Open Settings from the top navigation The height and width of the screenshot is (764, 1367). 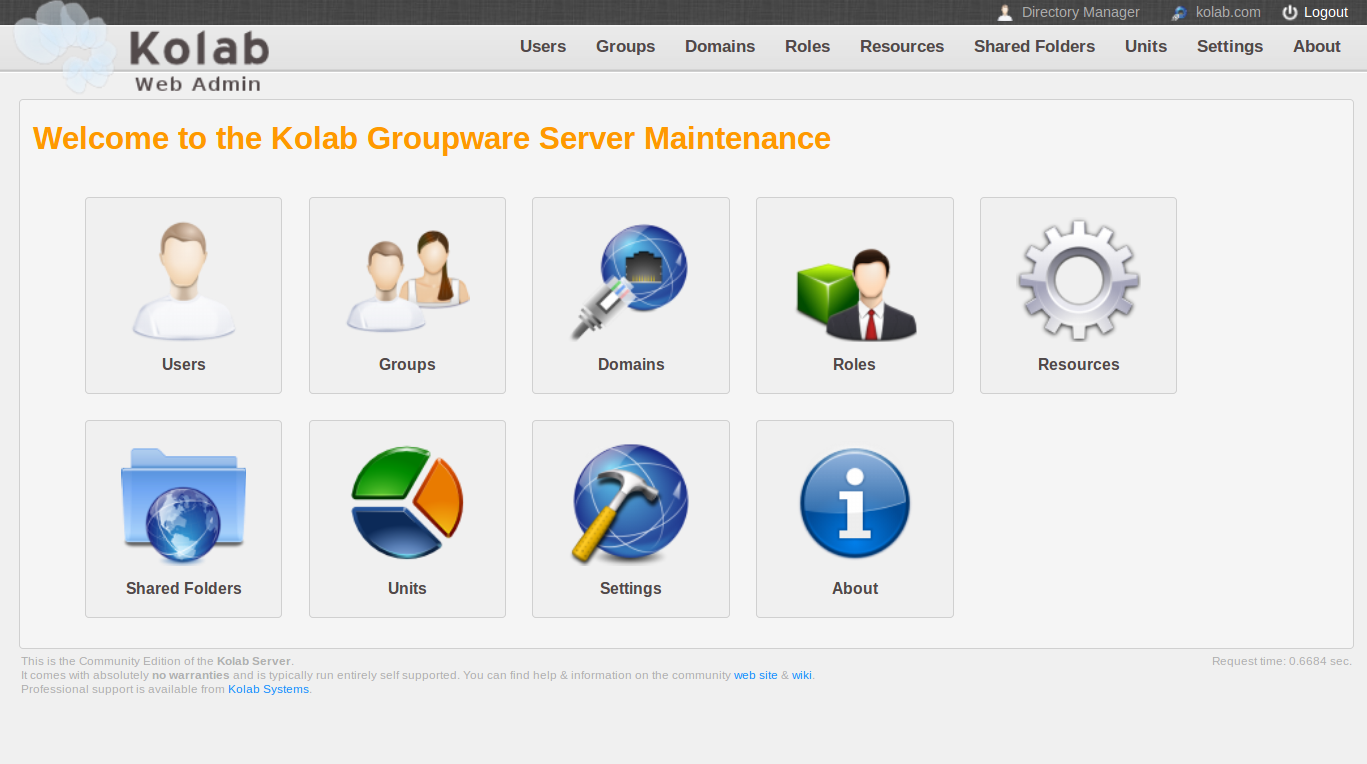point(1230,46)
